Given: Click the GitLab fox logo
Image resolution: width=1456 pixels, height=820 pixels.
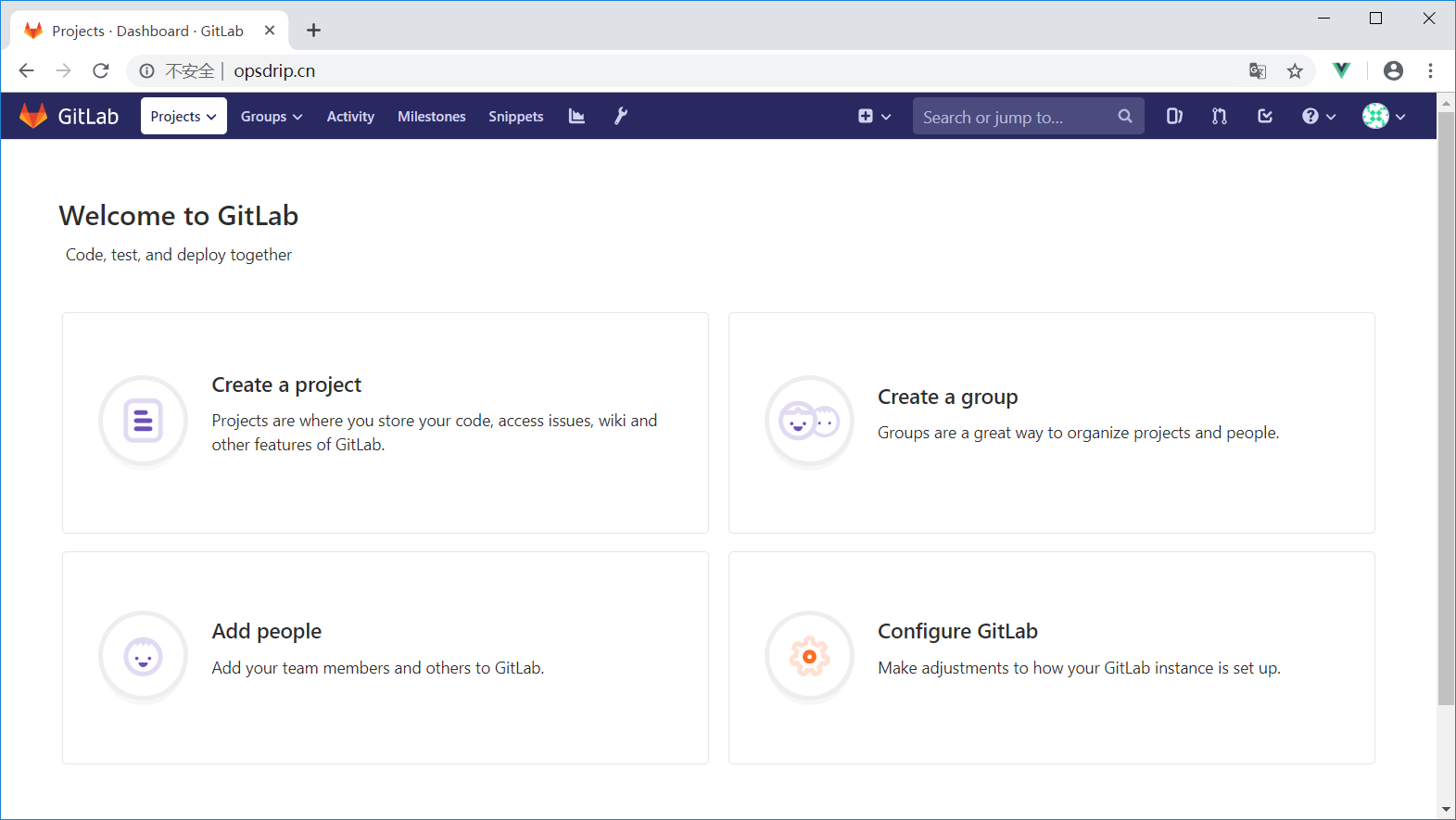Looking at the screenshot, I should click(33, 116).
